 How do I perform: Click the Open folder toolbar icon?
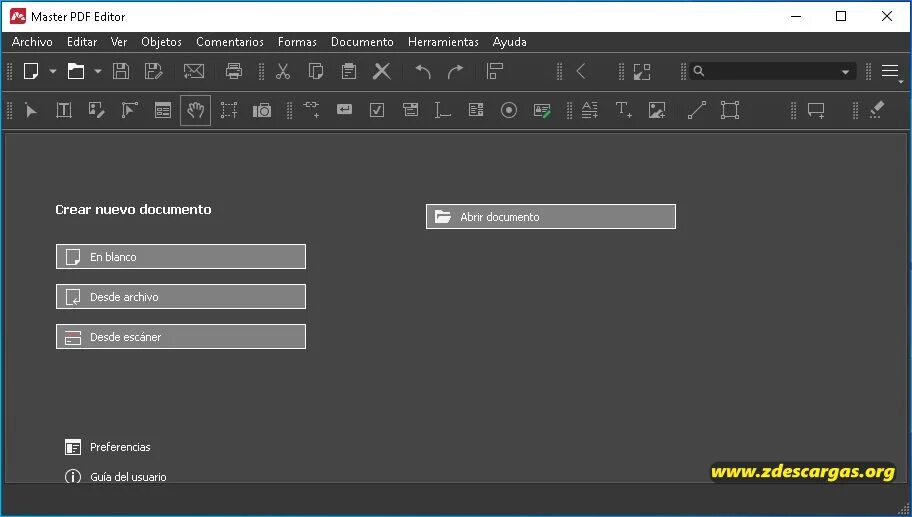pos(76,72)
